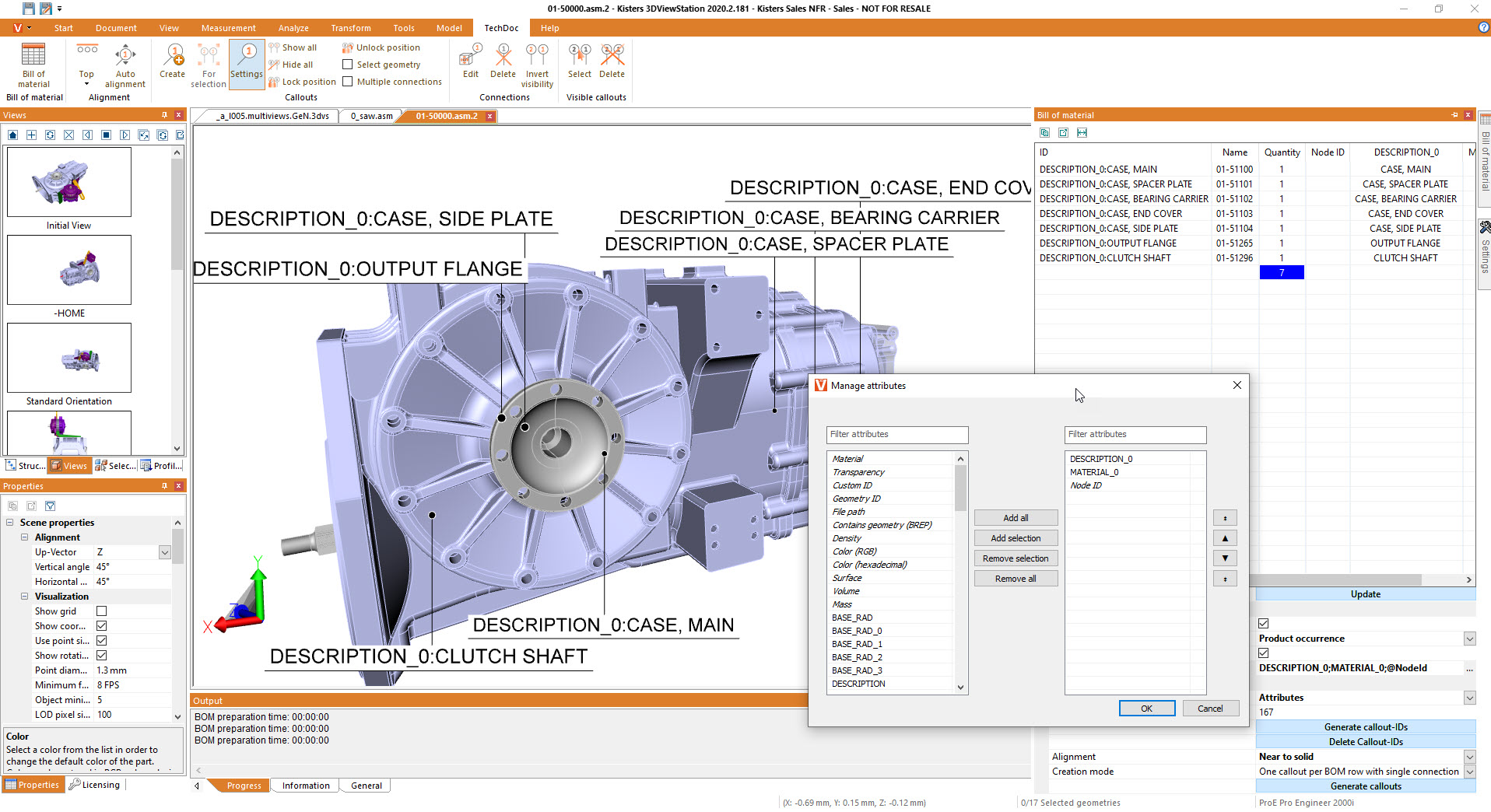Screen dimensions: 1491x812
Task: Click home icon in Views toolbar
Action: tap(12, 135)
